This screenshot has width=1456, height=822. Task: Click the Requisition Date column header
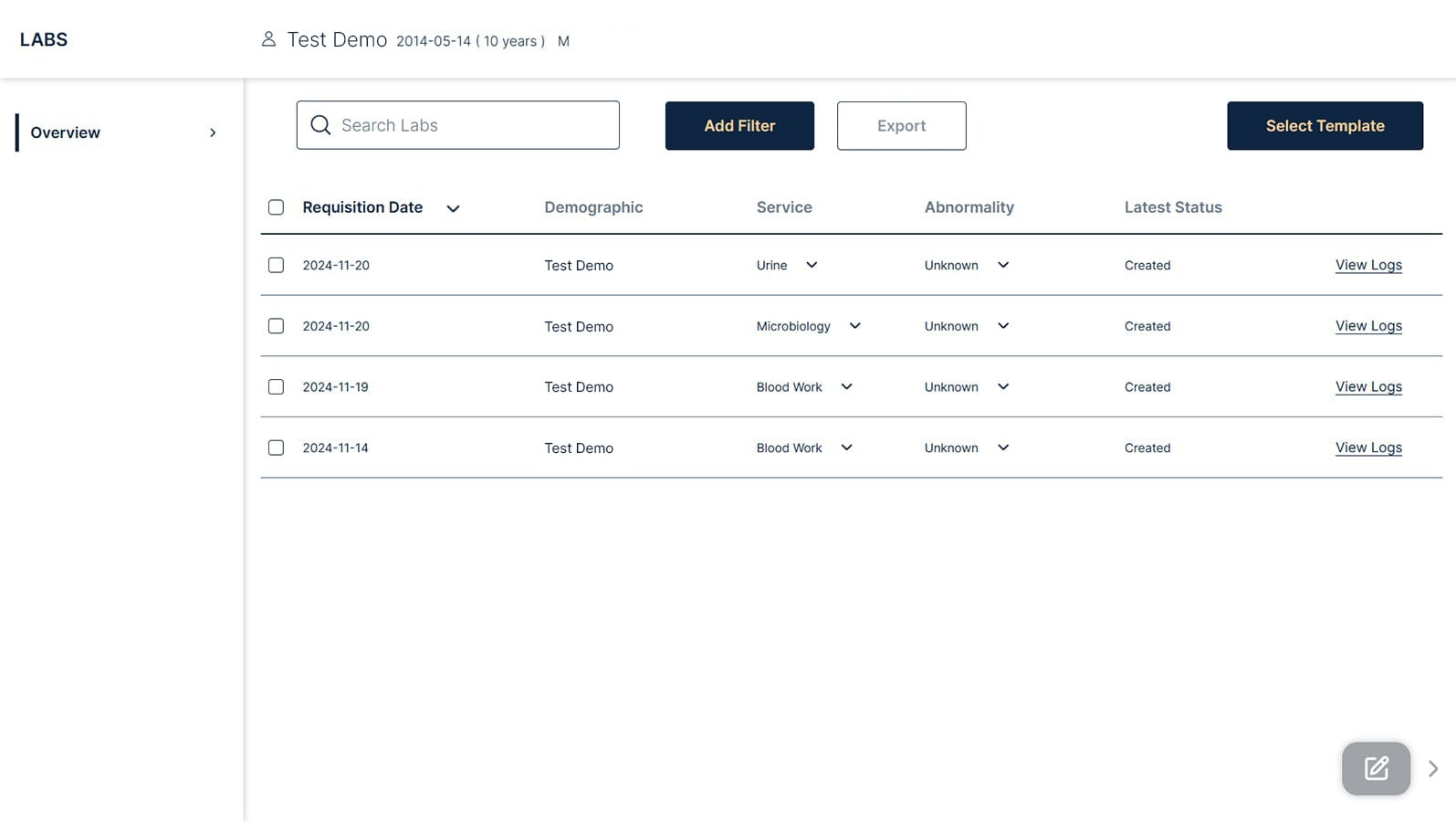click(x=362, y=207)
